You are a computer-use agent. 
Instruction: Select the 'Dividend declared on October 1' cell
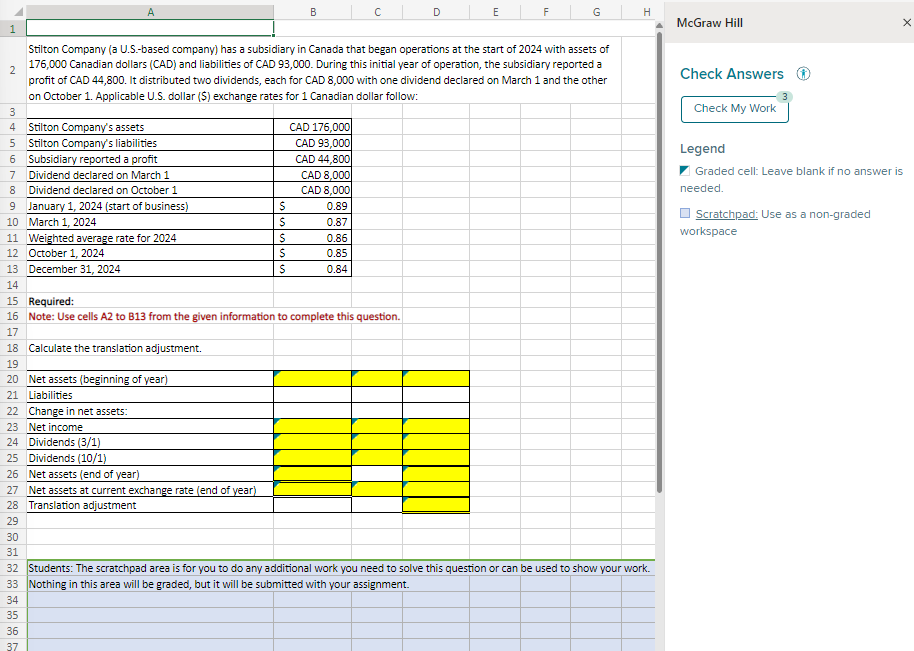coord(150,190)
